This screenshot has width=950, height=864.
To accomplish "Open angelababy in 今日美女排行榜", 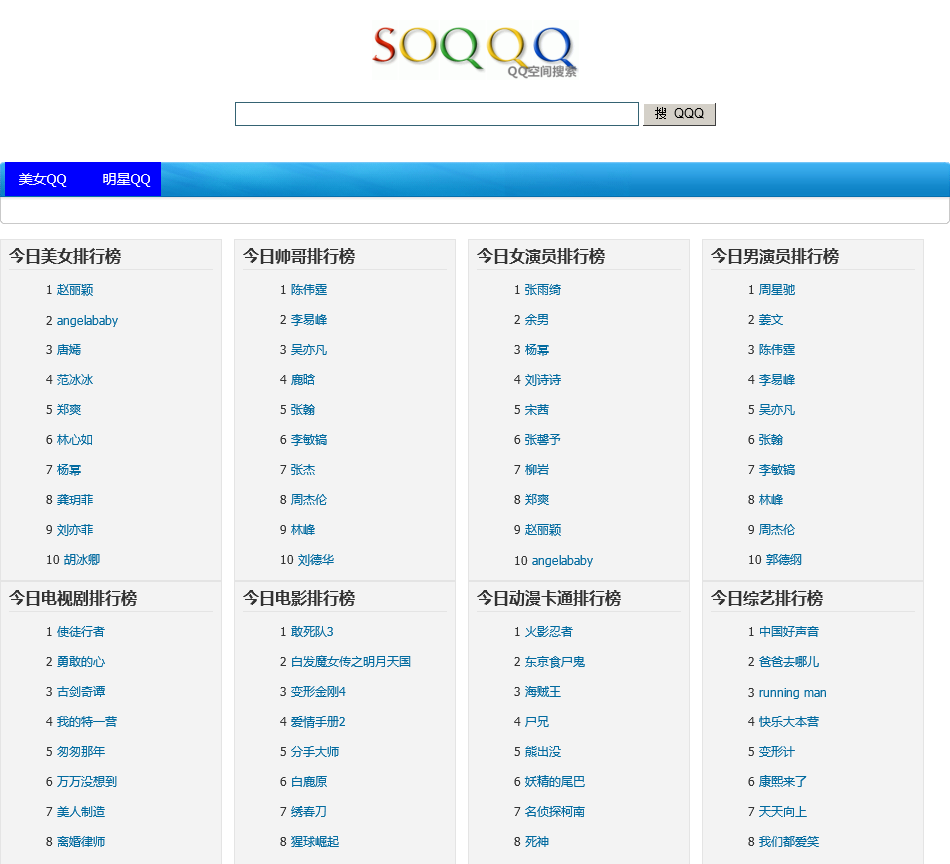I will (87, 321).
